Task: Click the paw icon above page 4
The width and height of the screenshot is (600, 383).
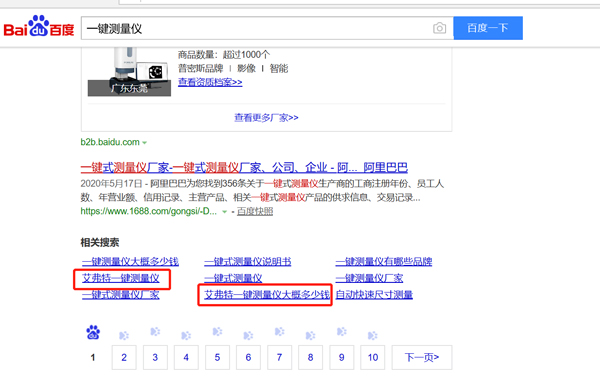Action: click(186, 336)
